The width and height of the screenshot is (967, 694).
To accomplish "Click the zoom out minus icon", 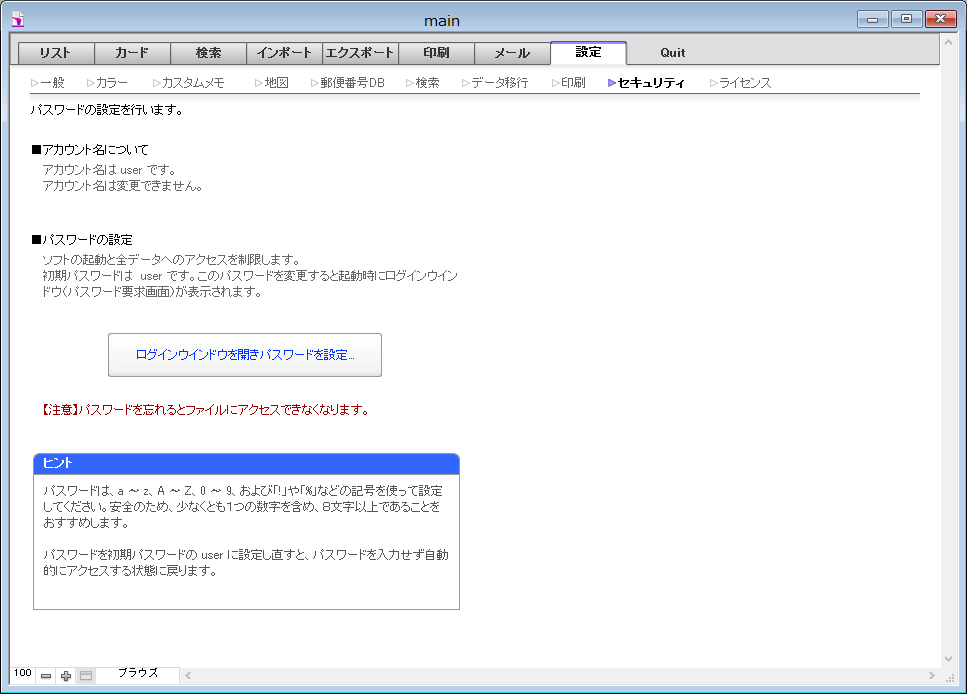I will 46,676.
